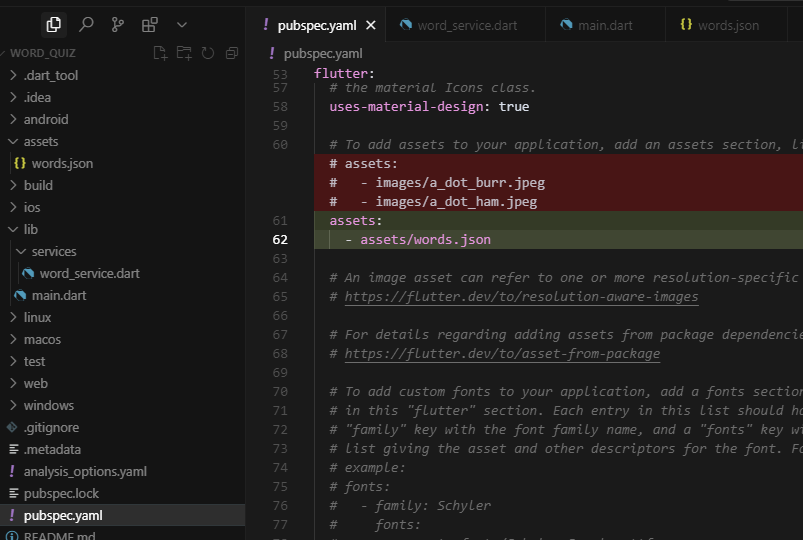Open the .metadata file

123,450
